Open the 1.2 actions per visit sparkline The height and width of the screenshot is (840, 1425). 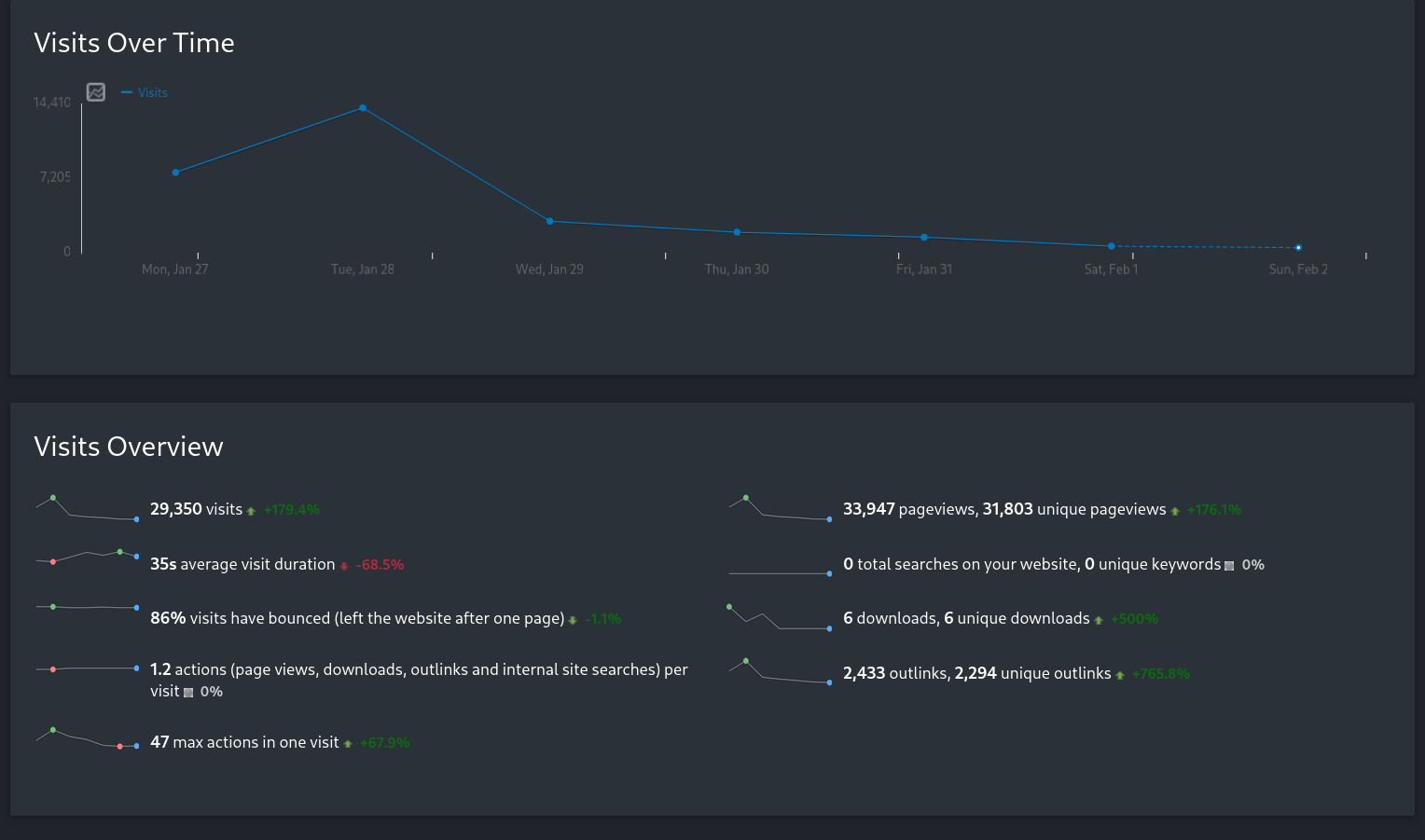(87, 668)
